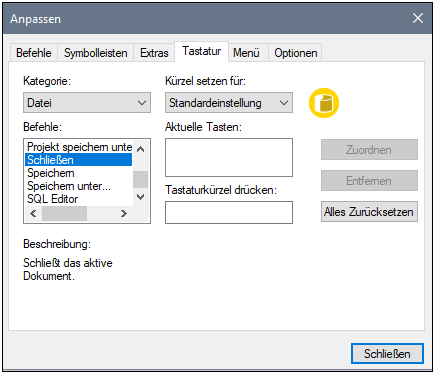Select Projekt speichern unter list entry
The image size is (435, 374).
[78, 147]
